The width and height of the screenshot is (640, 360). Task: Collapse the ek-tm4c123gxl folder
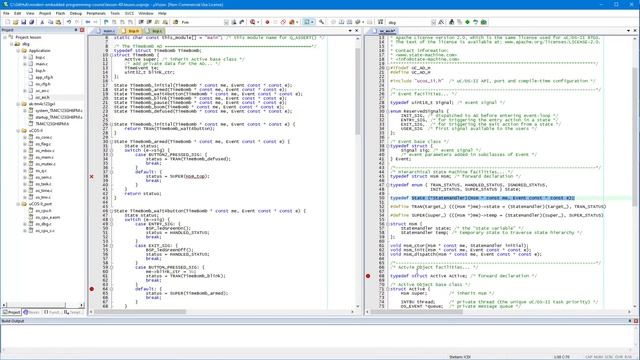[x=18, y=104]
